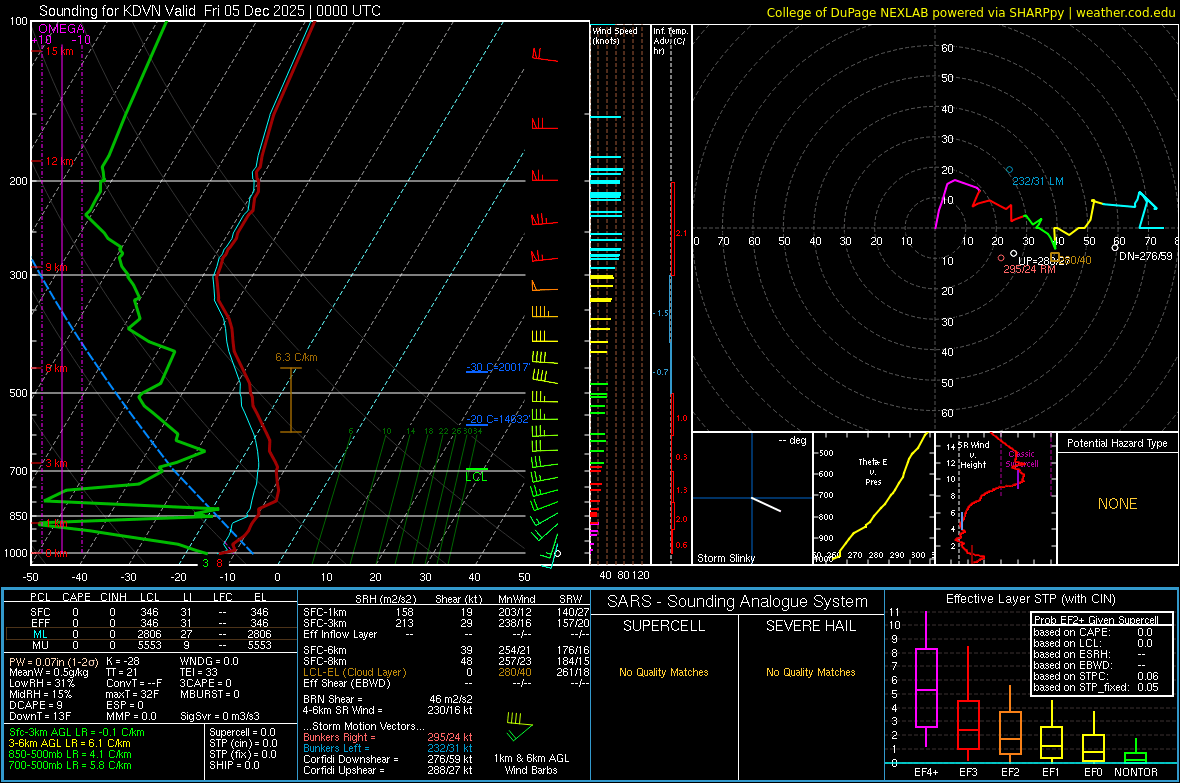Click the MeanW = 0.5g/kg value

tap(49, 672)
